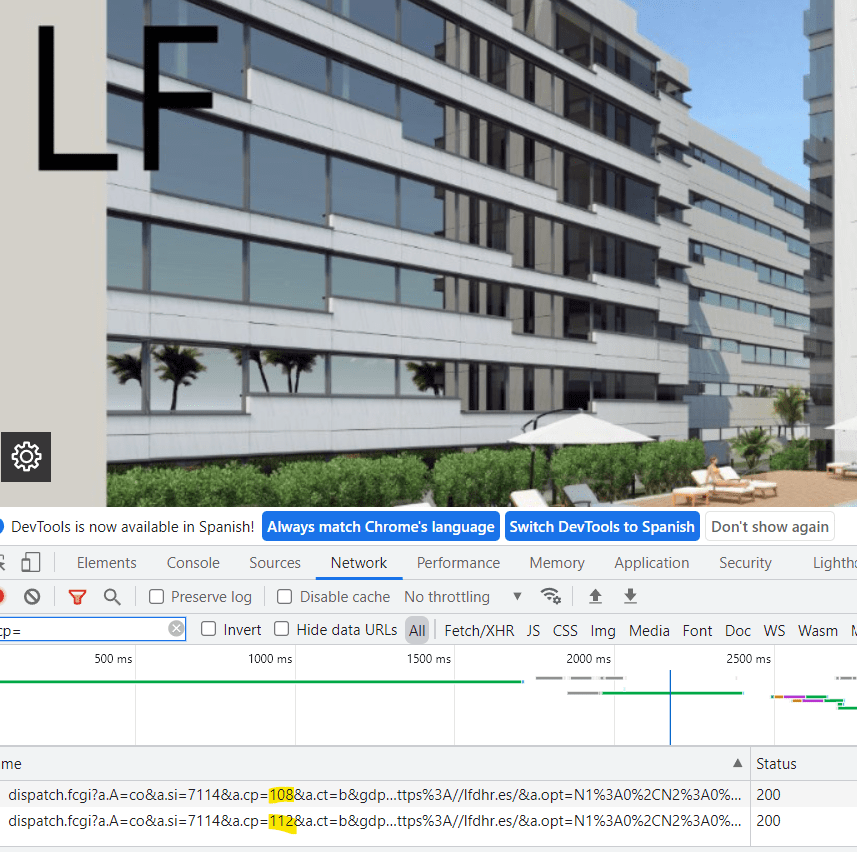Viewport: 857px width, 852px height.
Task: Filter requests by Wasm type
Action: [818, 630]
